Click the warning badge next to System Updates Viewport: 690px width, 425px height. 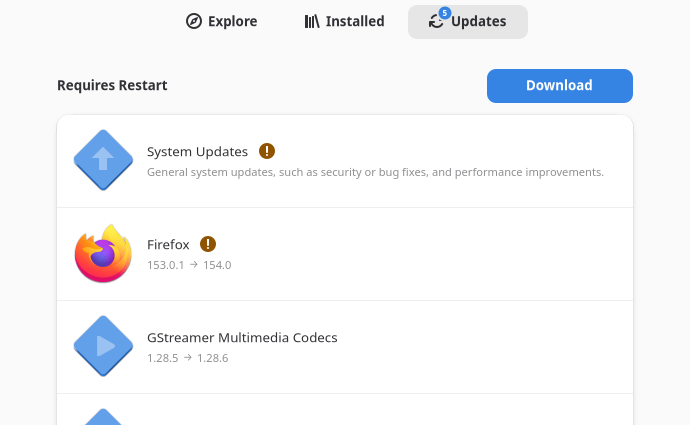click(x=267, y=151)
